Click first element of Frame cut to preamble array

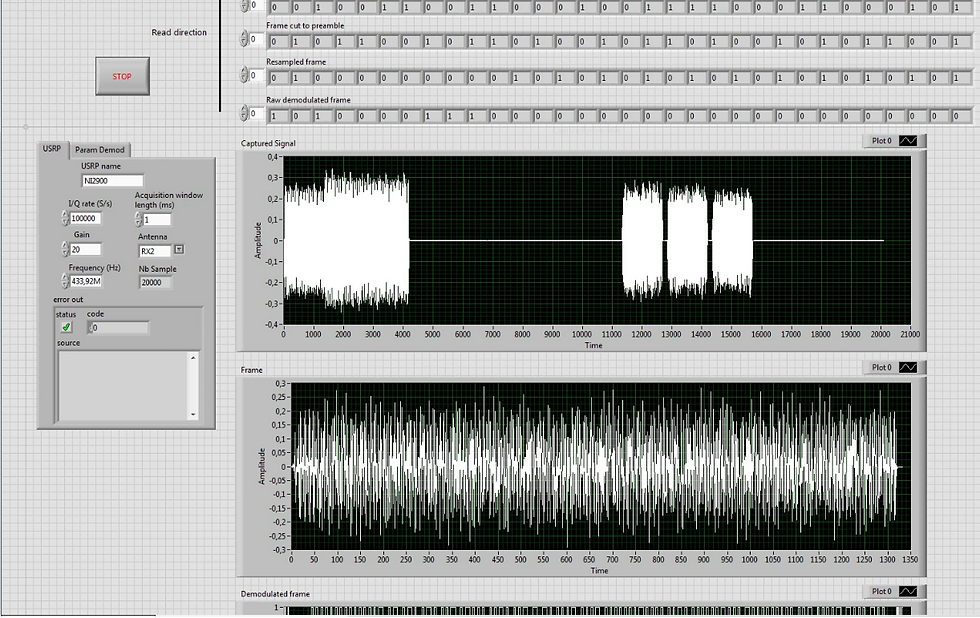279,42
